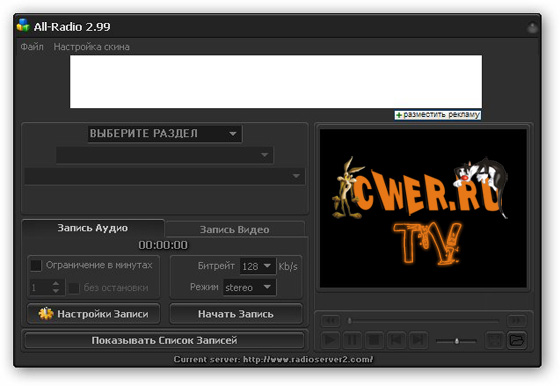This screenshot has width=560, height=386.
Task: Go to the previous track in the player
Action: coord(396,340)
